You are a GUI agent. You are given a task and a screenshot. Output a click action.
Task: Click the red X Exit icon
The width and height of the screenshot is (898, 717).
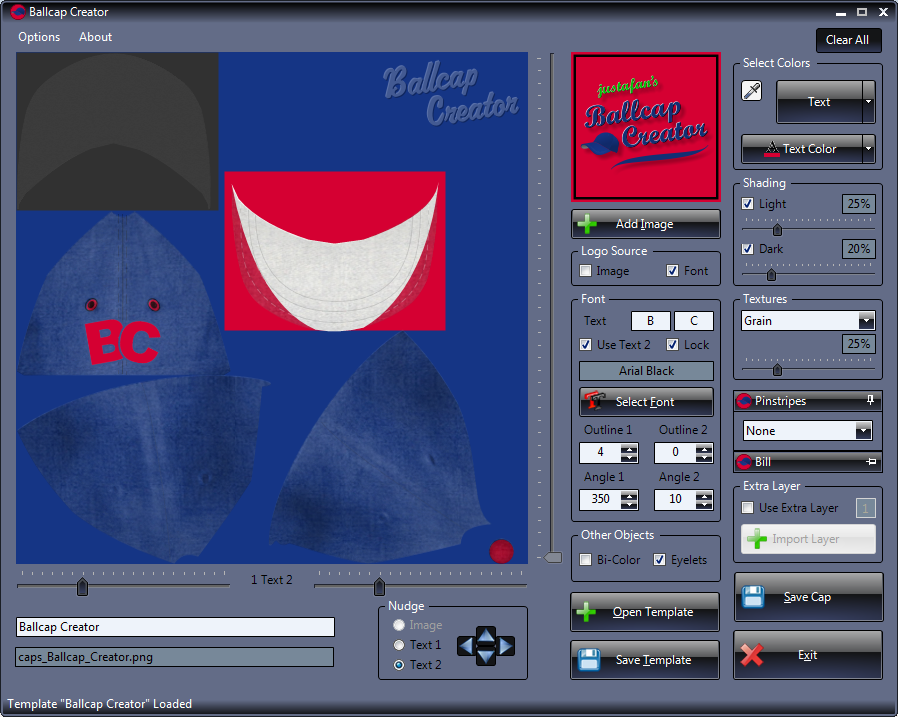tap(753, 655)
